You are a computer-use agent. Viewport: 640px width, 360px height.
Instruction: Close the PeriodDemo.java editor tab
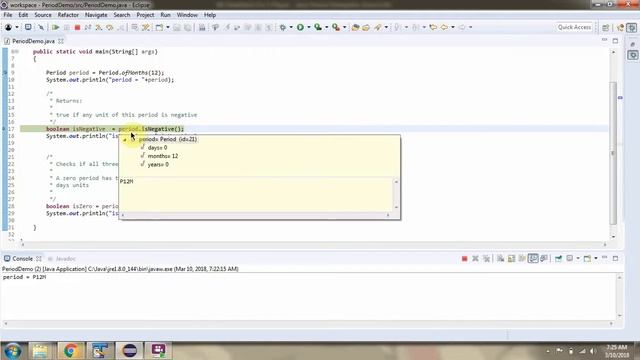[61, 41]
